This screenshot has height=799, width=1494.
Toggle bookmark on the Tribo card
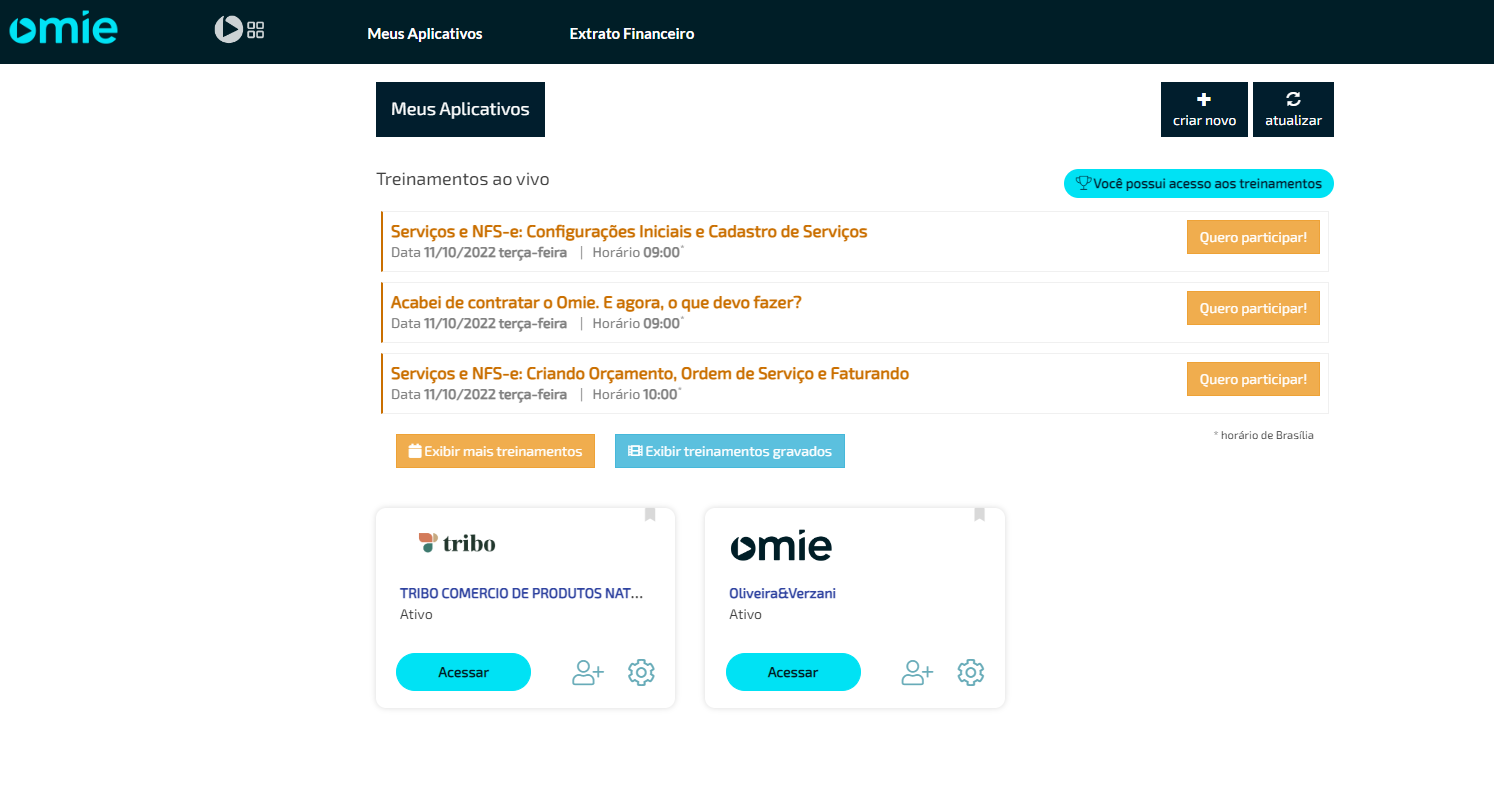[x=650, y=514]
